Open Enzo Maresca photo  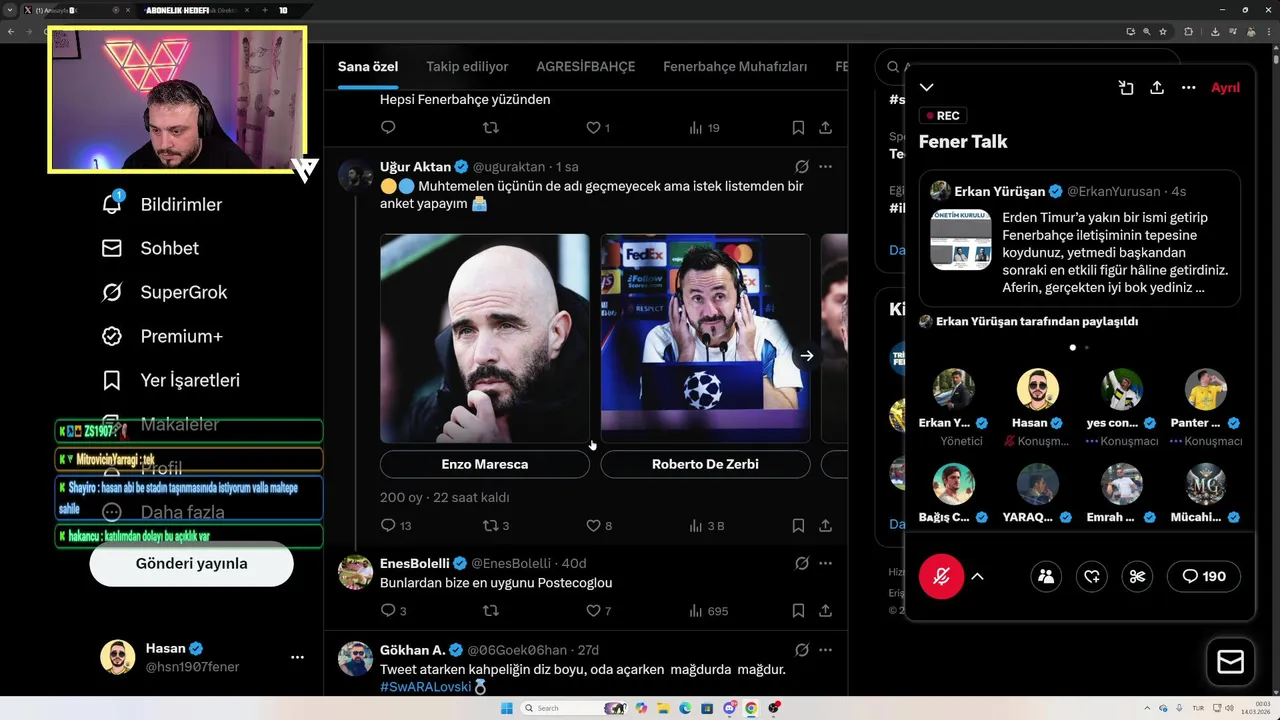[x=485, y=338]
